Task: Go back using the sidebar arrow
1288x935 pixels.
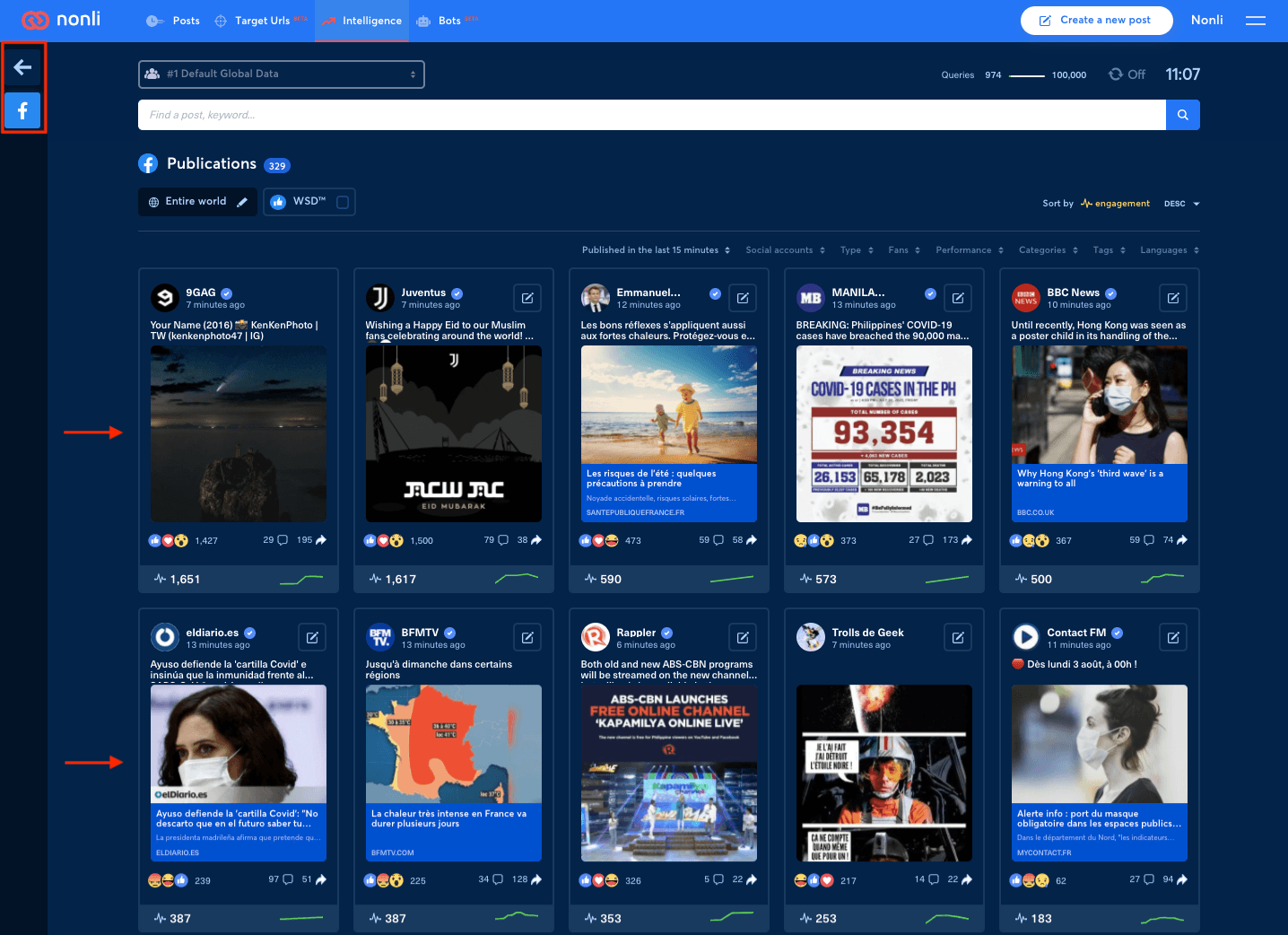Action: [23, 66]
